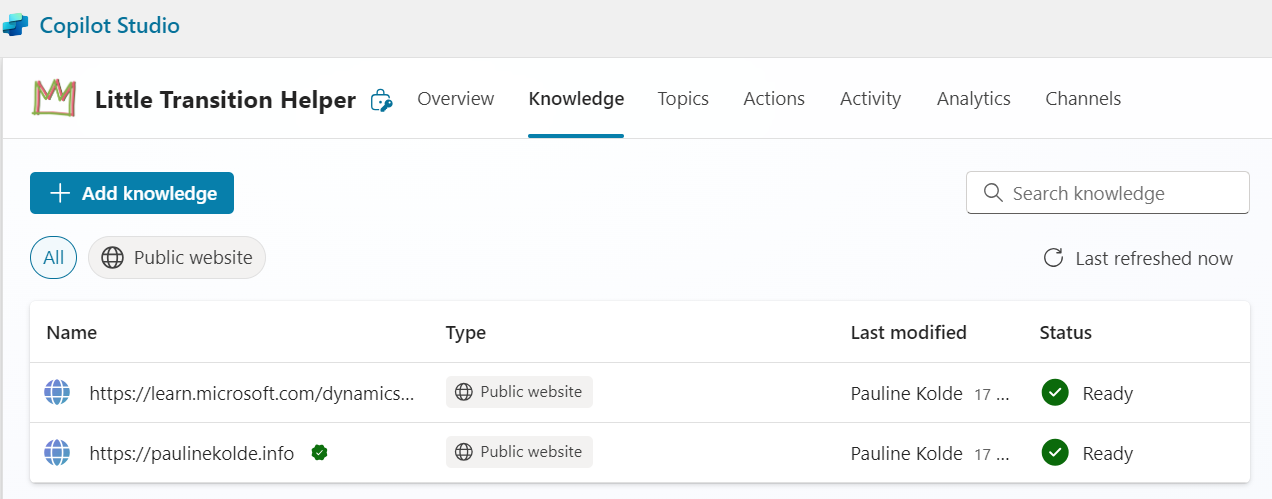Click the globe icon of the paulinekolde.info row
1272x499 pixels.
click(x=58, y=453)
